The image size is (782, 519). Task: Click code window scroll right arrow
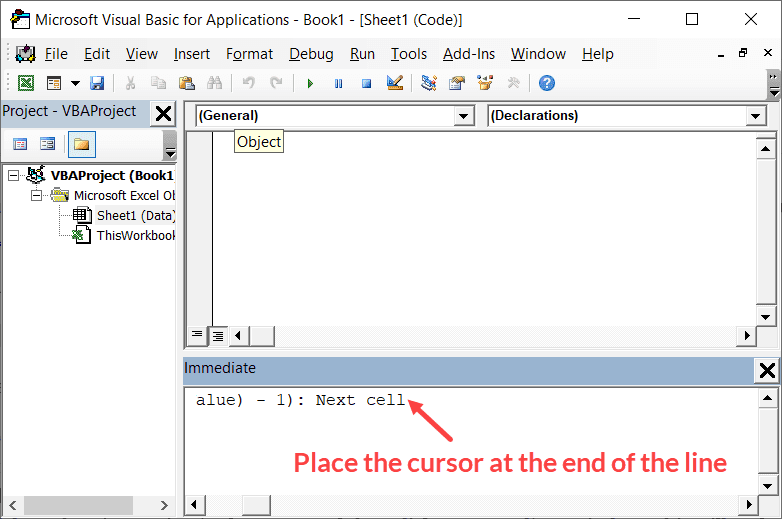pos(747,336)
